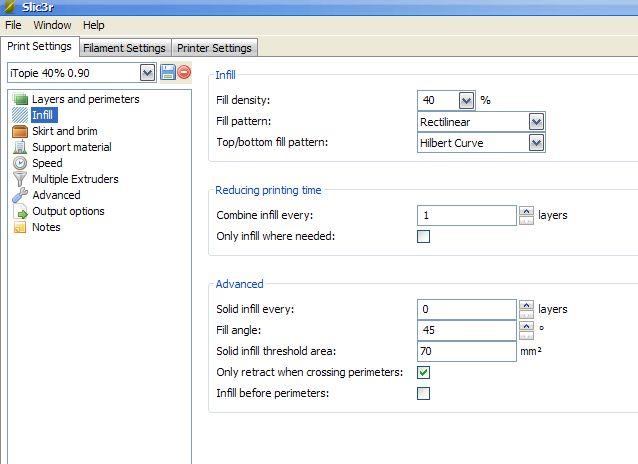
Task: Click the Fill angle input field
Action: click(467, 330)
